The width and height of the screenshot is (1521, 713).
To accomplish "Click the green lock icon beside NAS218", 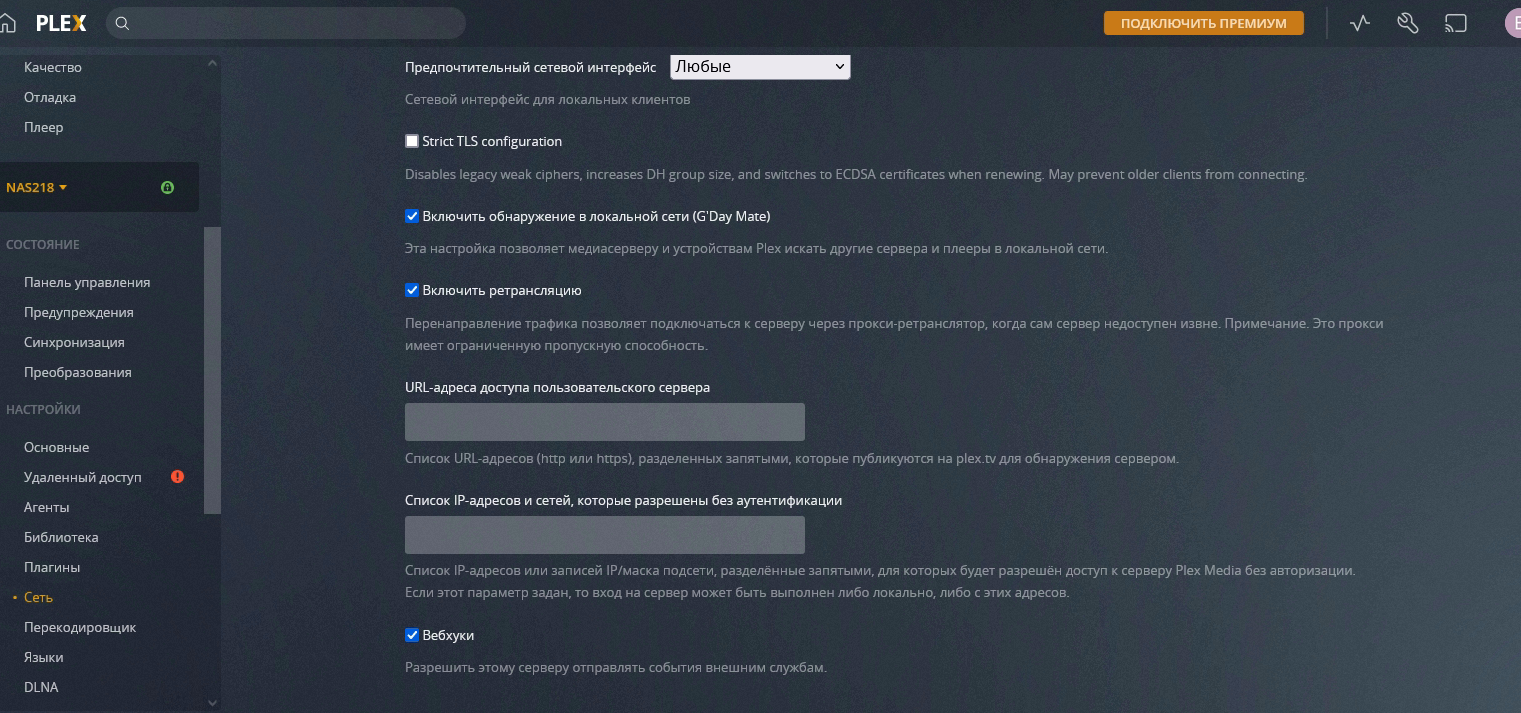I will pos(167,187).
